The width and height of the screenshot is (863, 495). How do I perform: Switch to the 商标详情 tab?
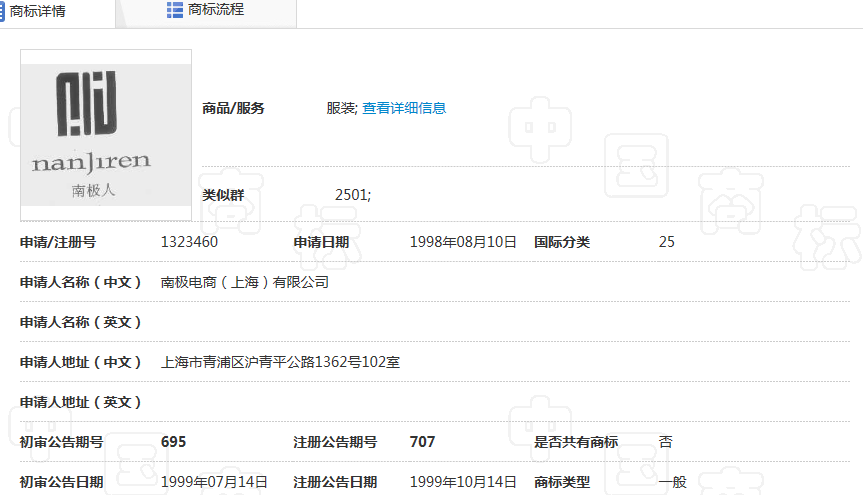point(37,11)
